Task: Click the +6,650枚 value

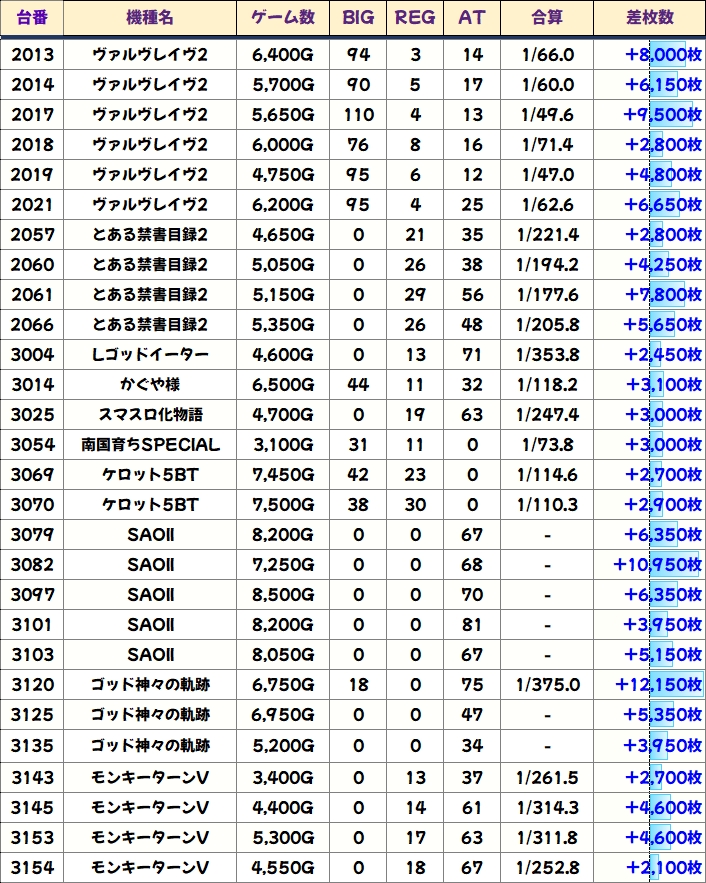Action: 663,204
